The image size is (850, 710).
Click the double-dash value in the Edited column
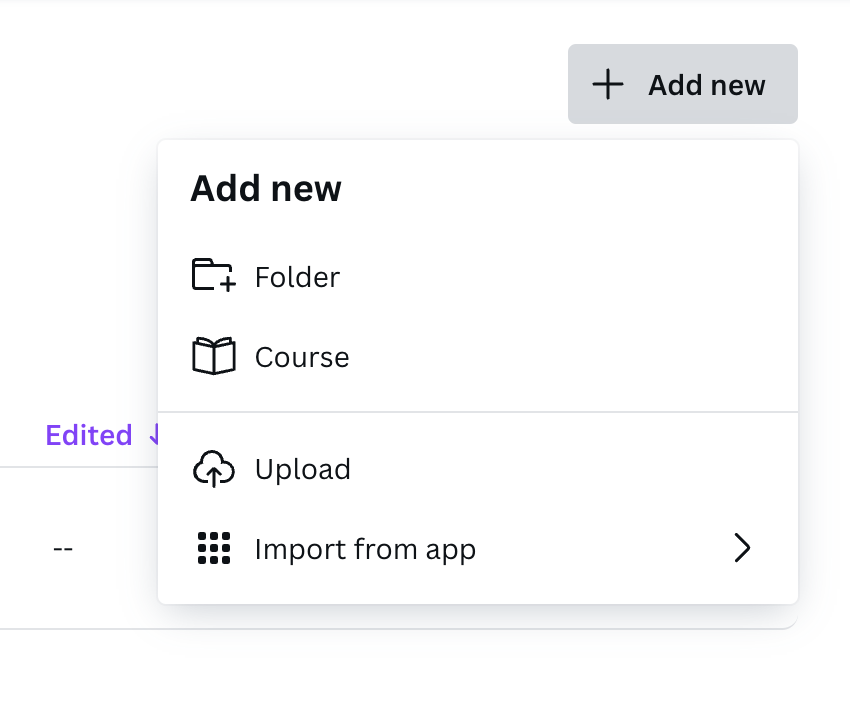[x=63, y=549]
